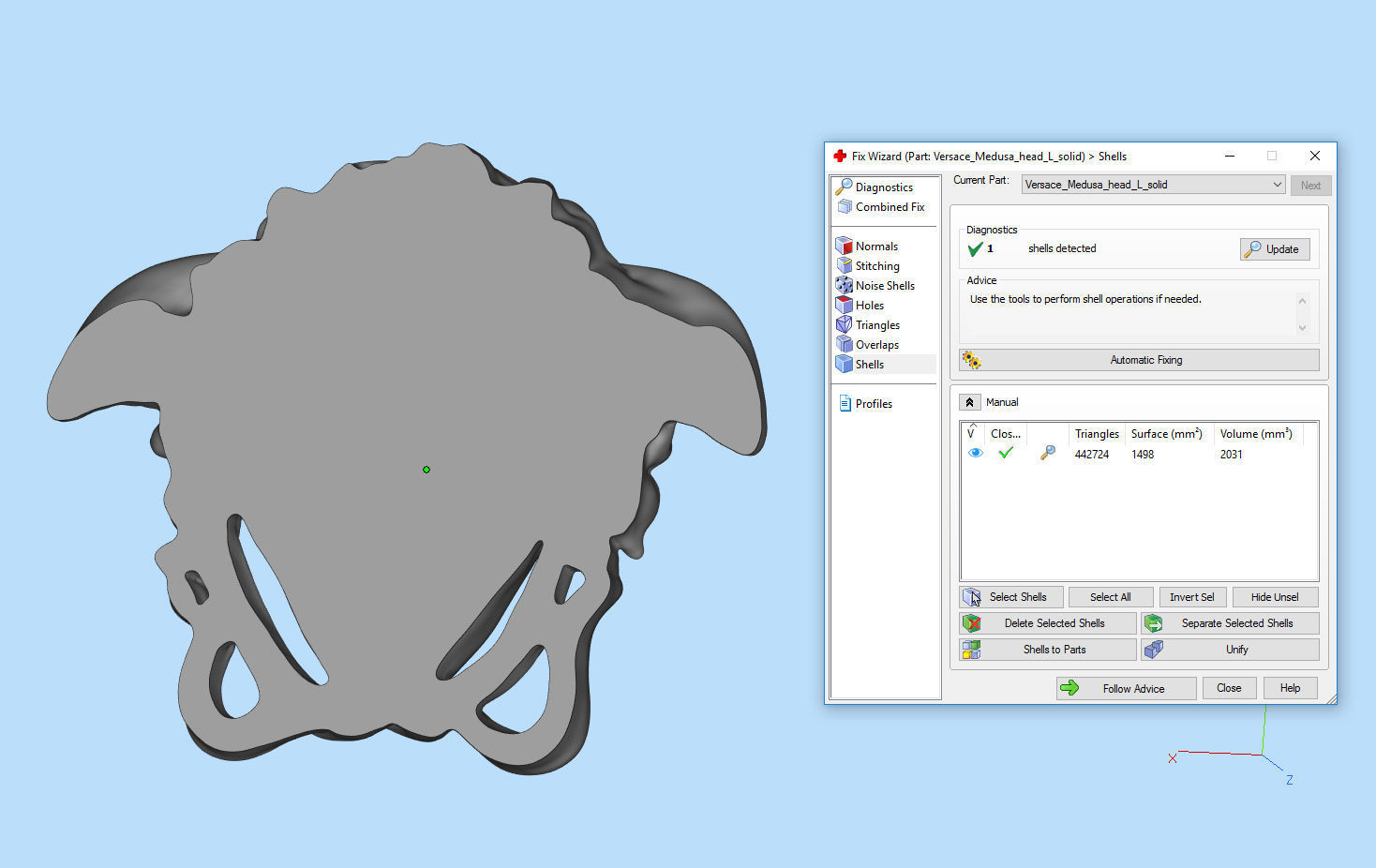
Task: Click the X axis label of the orientation indicator
Action: pyautogui.click(x=1172, y=758)
